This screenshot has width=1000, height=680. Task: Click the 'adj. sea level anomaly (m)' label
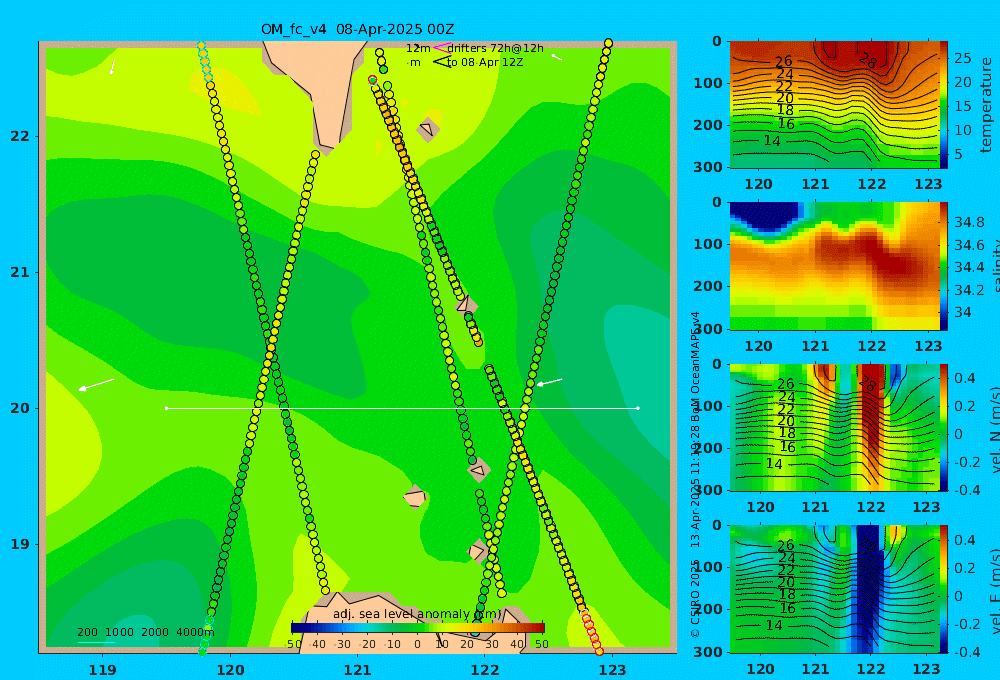coord(416,614)
